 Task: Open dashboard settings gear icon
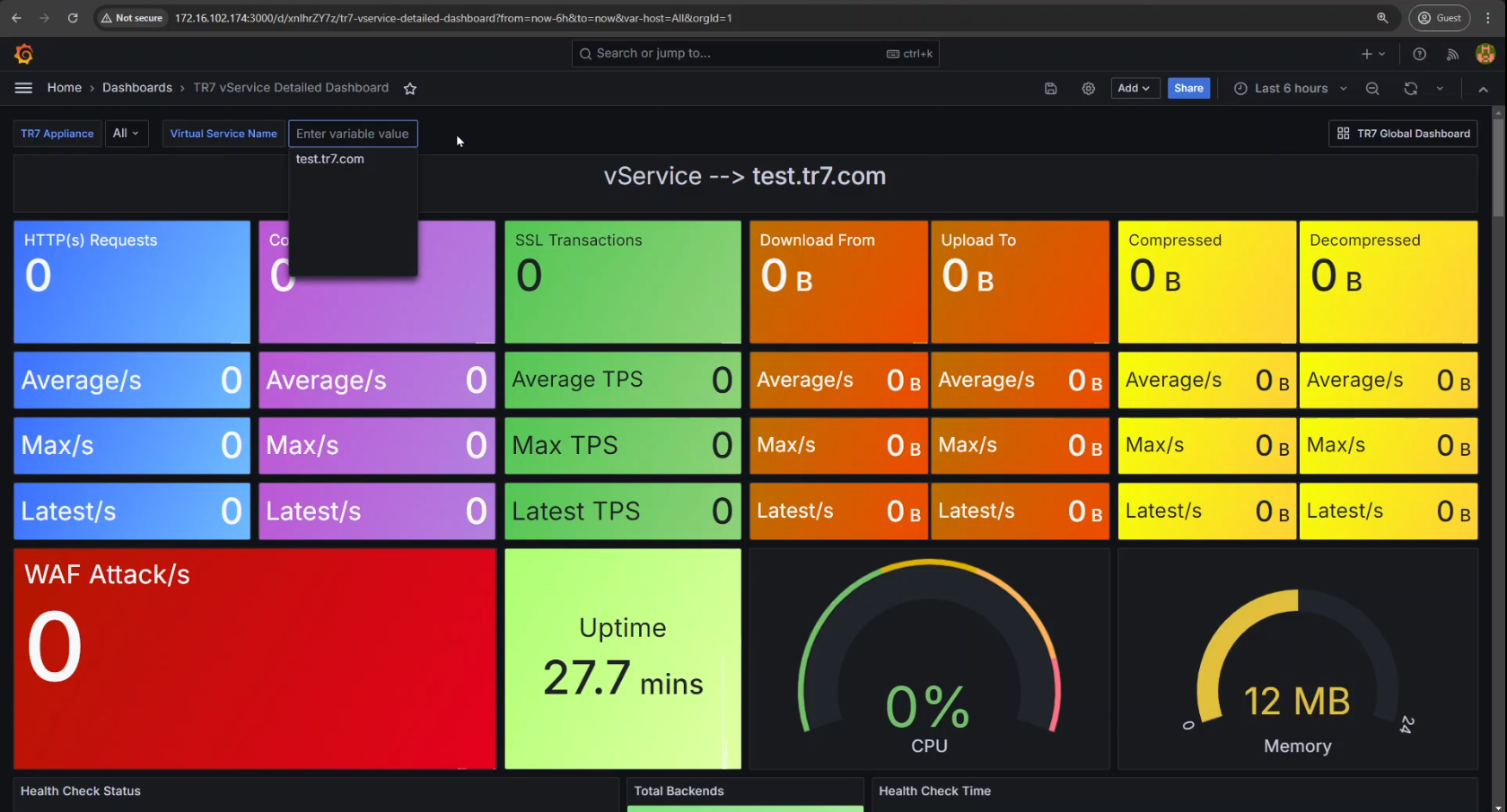[1089, 88]
